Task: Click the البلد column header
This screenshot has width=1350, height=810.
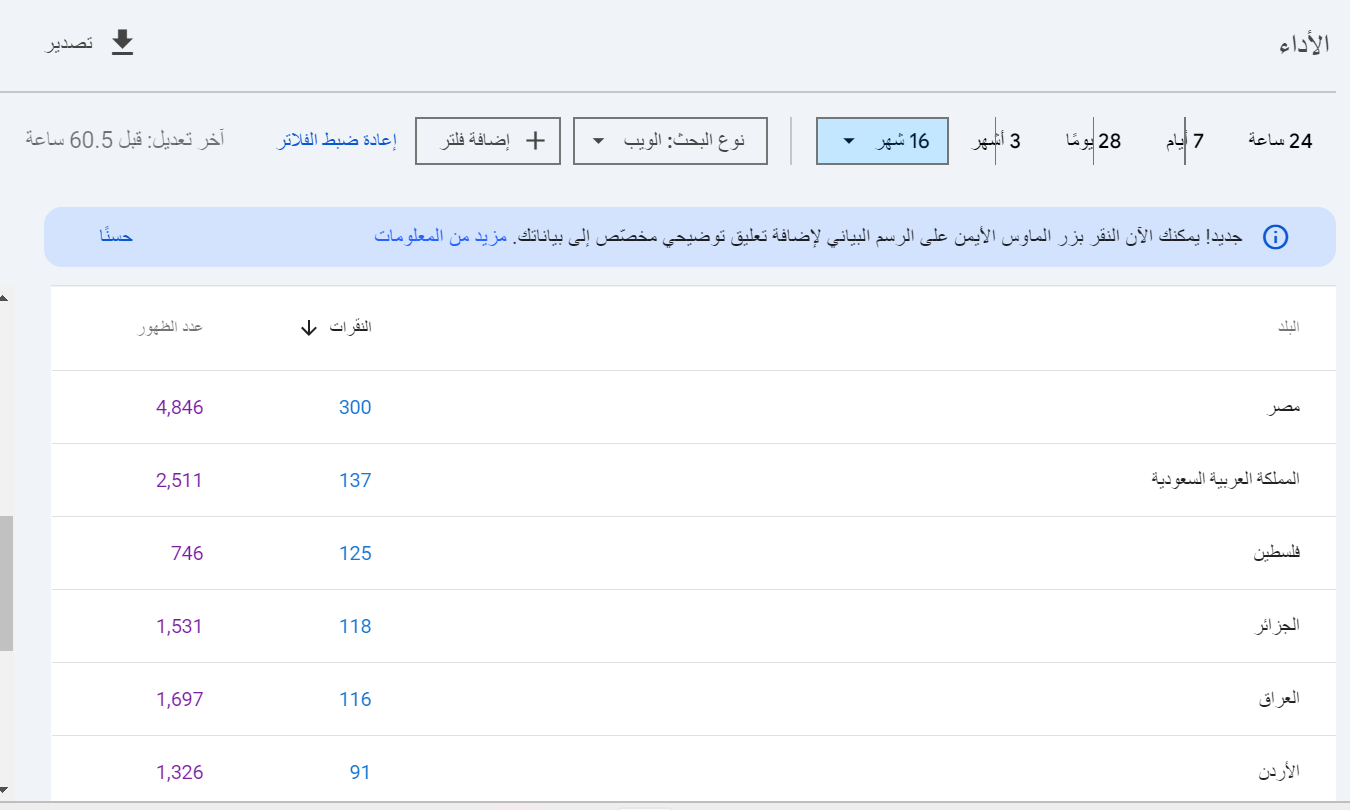Action: (1290, 328)
